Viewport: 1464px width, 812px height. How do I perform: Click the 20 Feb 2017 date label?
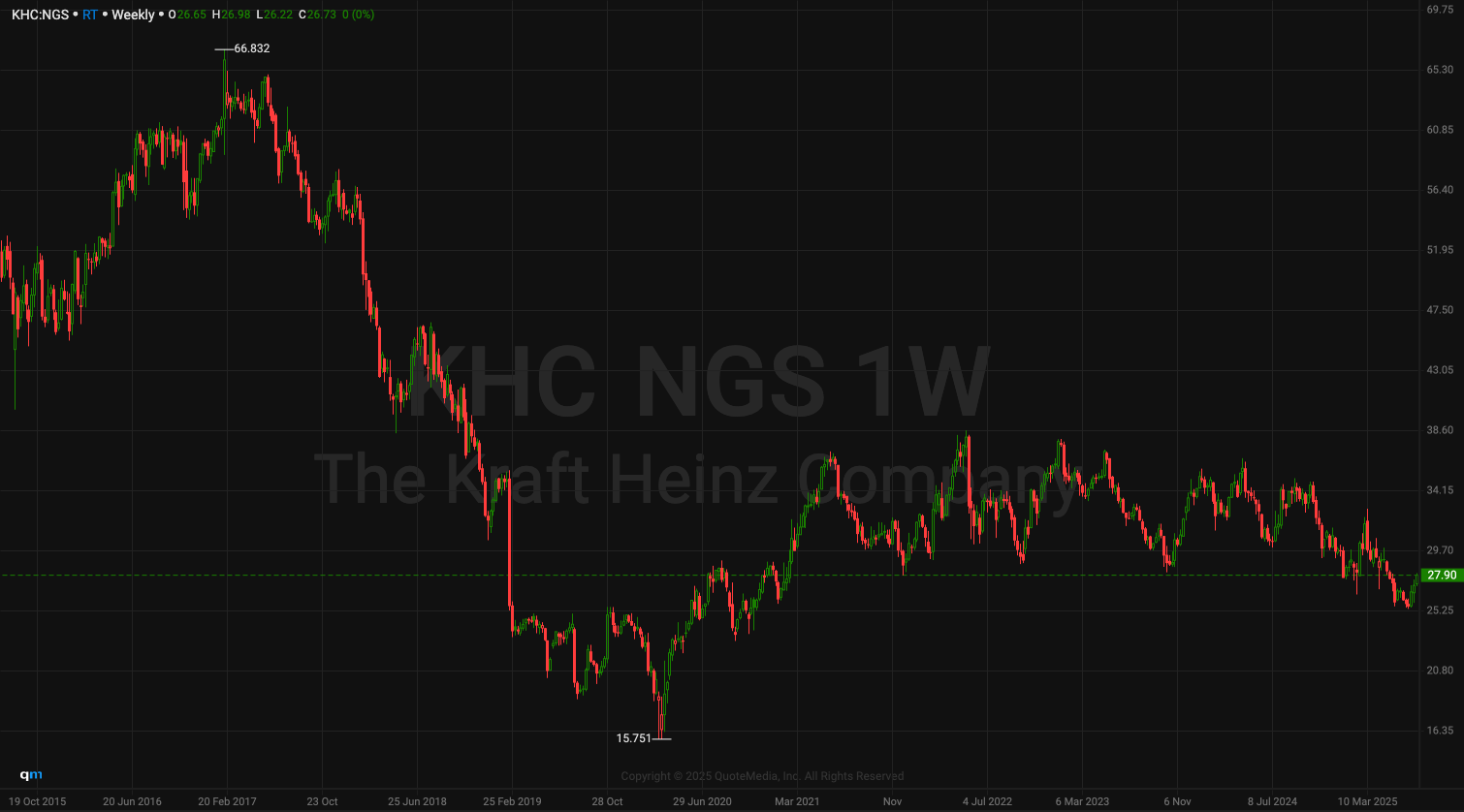(x=227, y=801)
